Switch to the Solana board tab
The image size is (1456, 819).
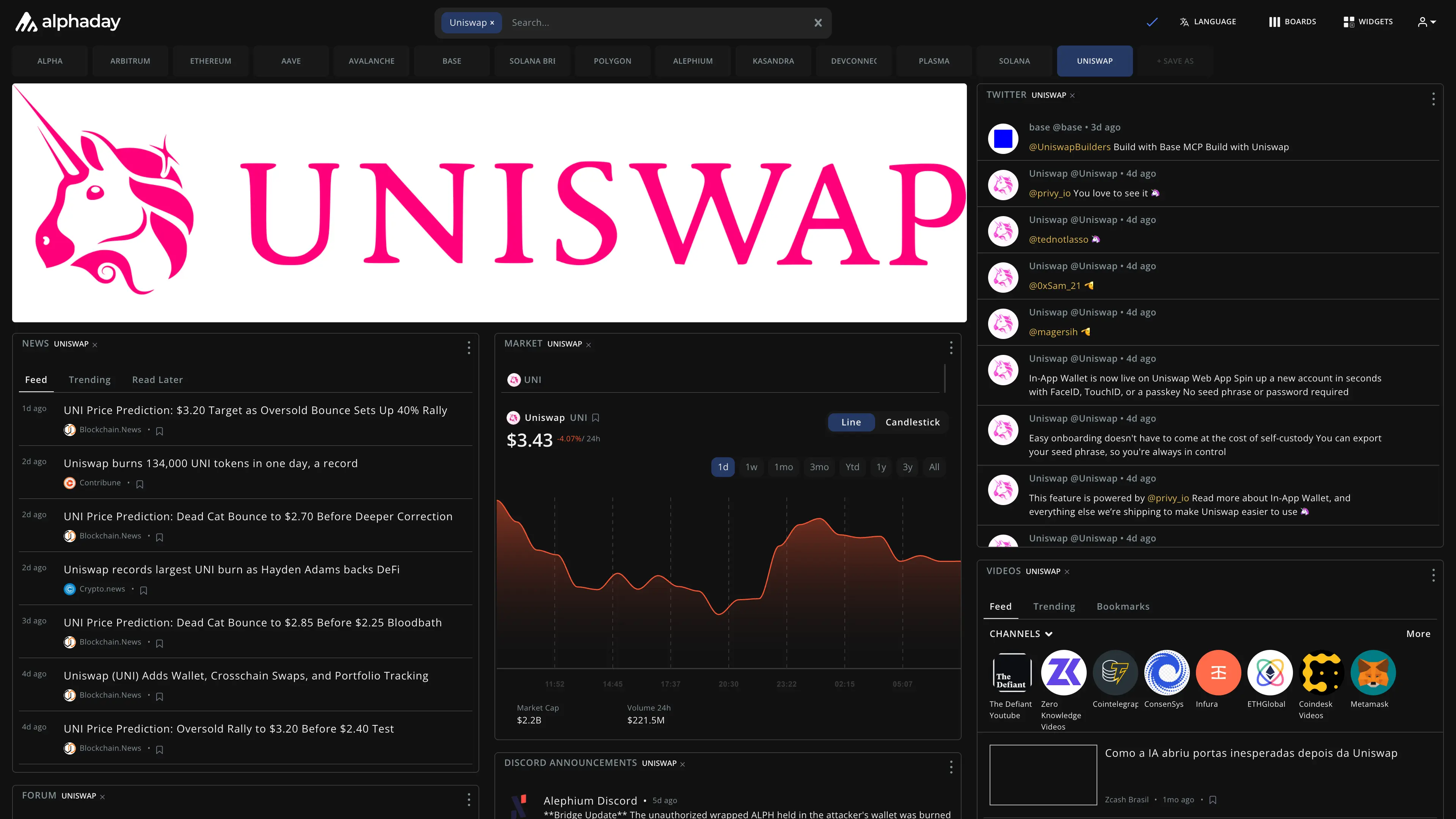click(1014, 61)
